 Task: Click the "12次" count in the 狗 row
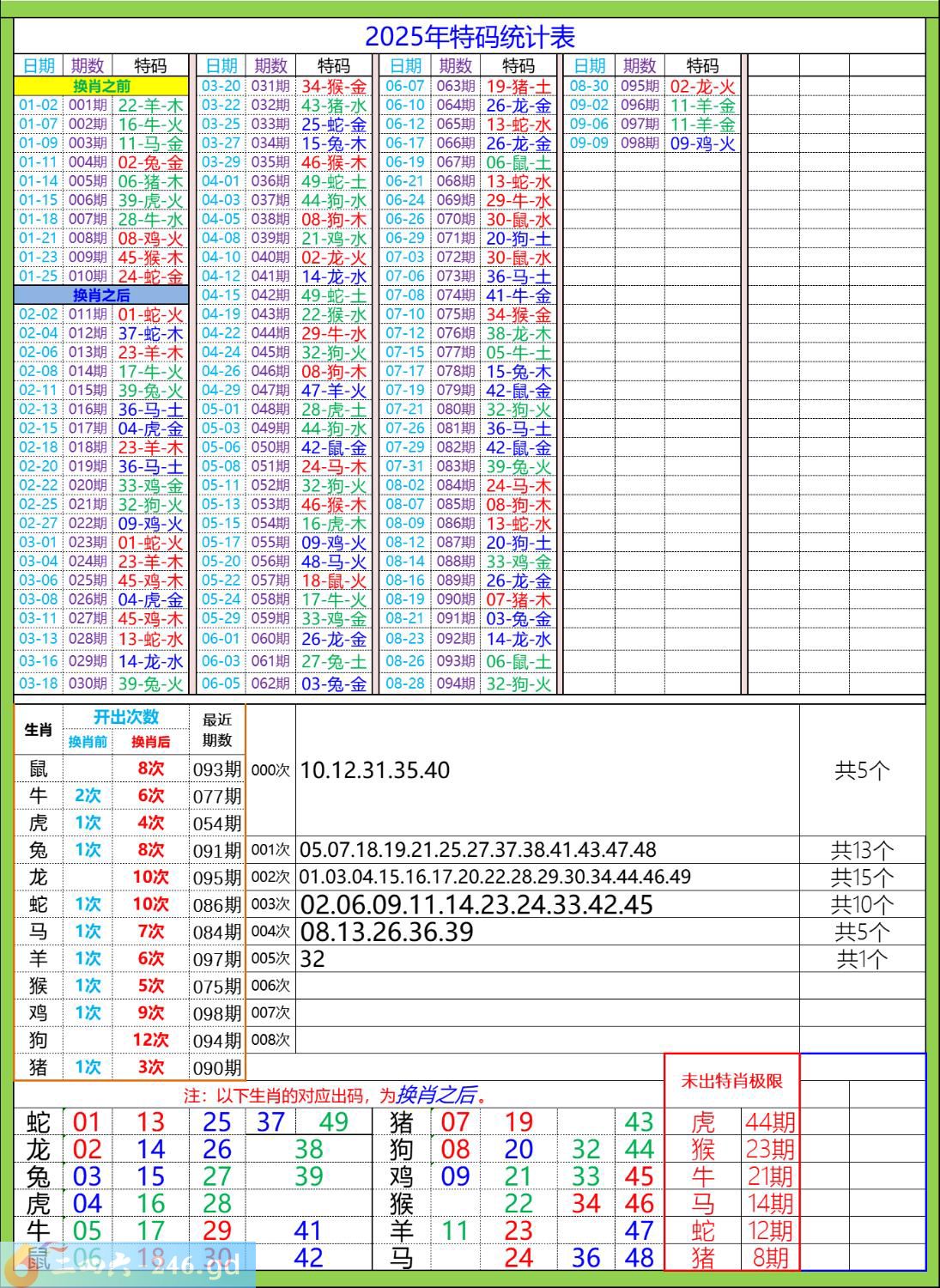pos(150,1040)
